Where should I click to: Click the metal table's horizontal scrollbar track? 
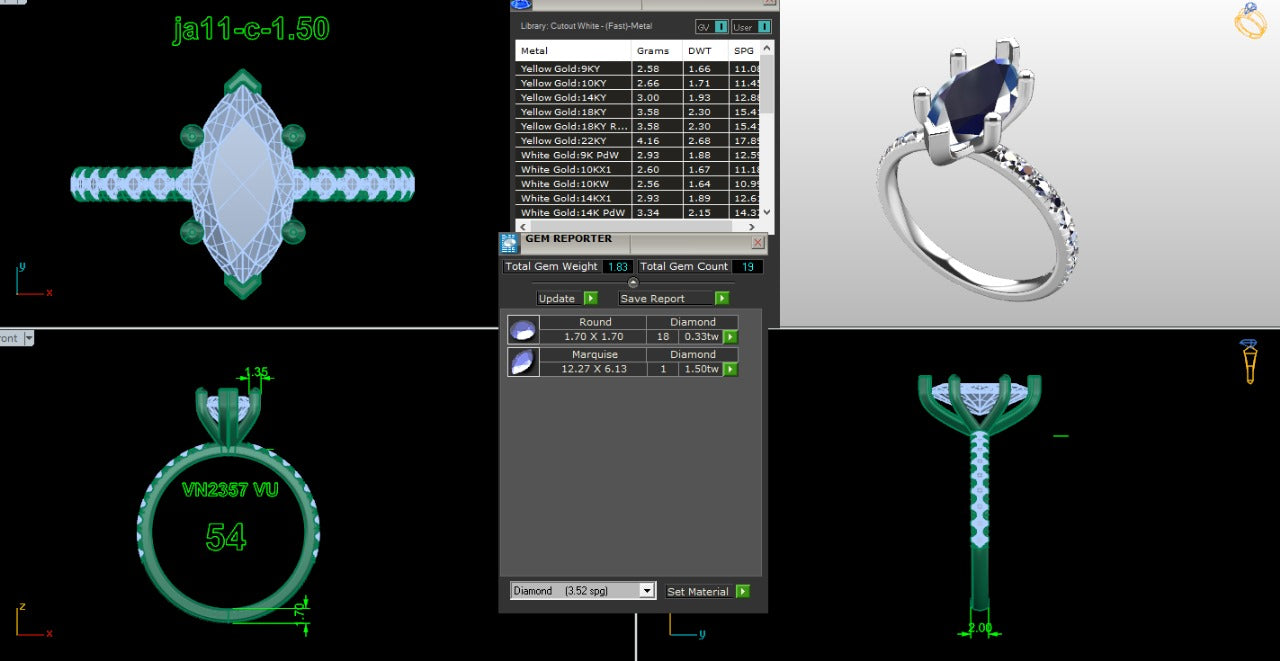click(x=638, y=226)
